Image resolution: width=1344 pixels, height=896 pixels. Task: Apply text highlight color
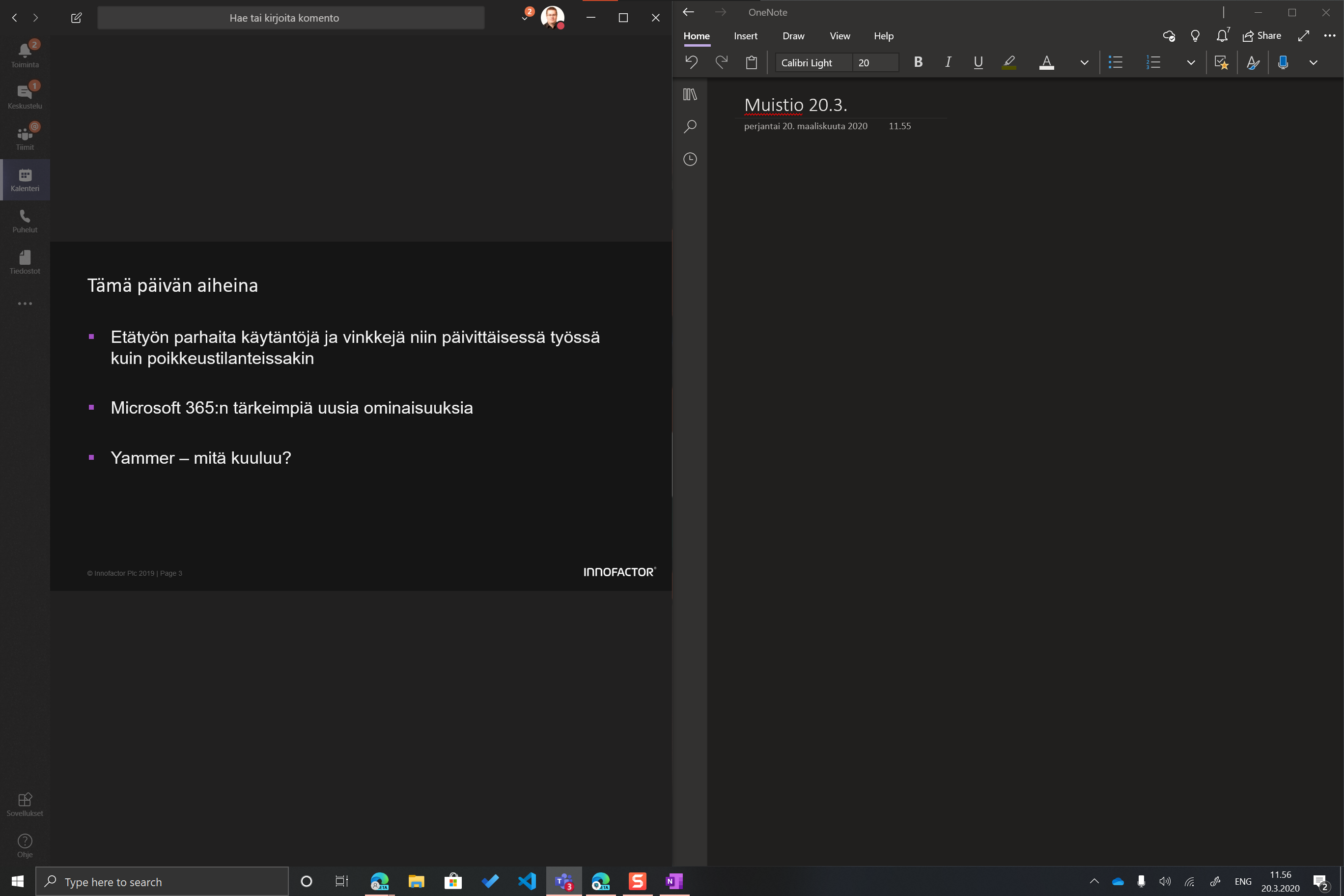point(1009,62)
